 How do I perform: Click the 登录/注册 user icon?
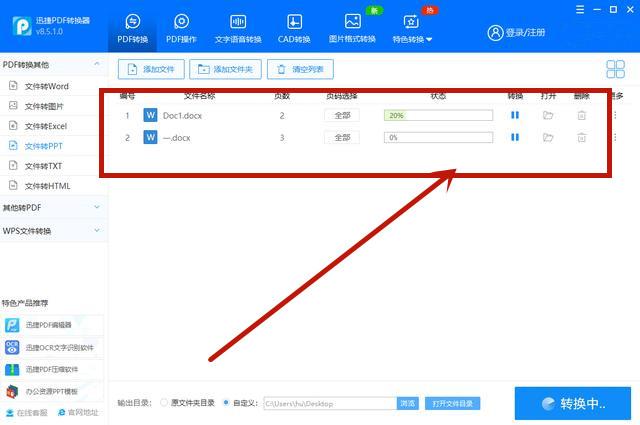tap(495, 33)
